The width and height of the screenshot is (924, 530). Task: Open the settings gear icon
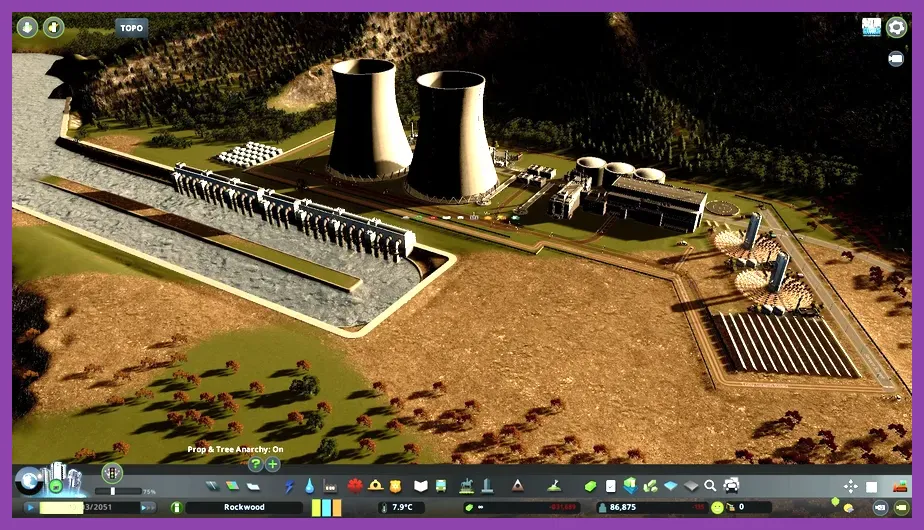tap(896, 27)
